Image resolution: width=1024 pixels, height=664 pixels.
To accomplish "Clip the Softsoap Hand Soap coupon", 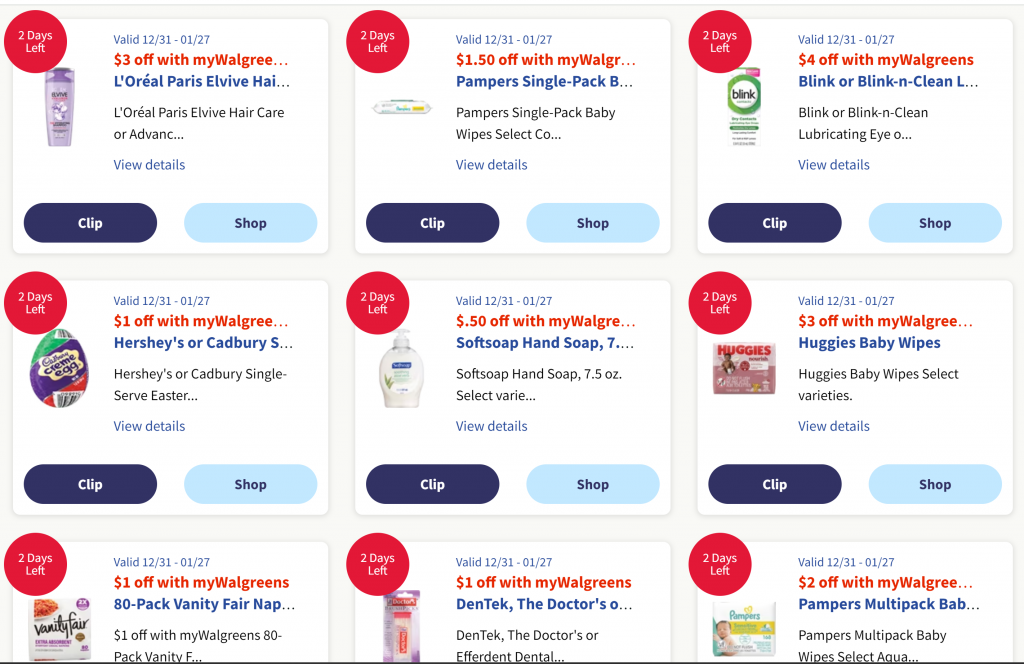I will point(432,483).
